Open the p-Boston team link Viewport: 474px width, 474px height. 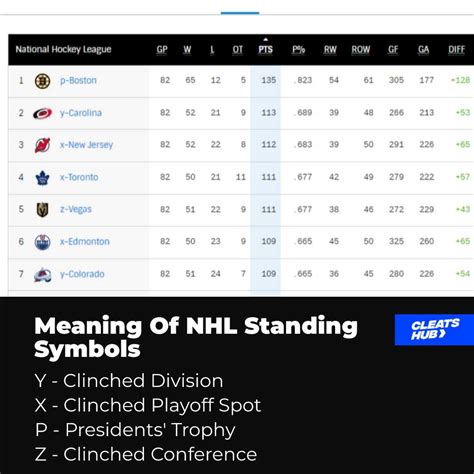click(78, 81)
